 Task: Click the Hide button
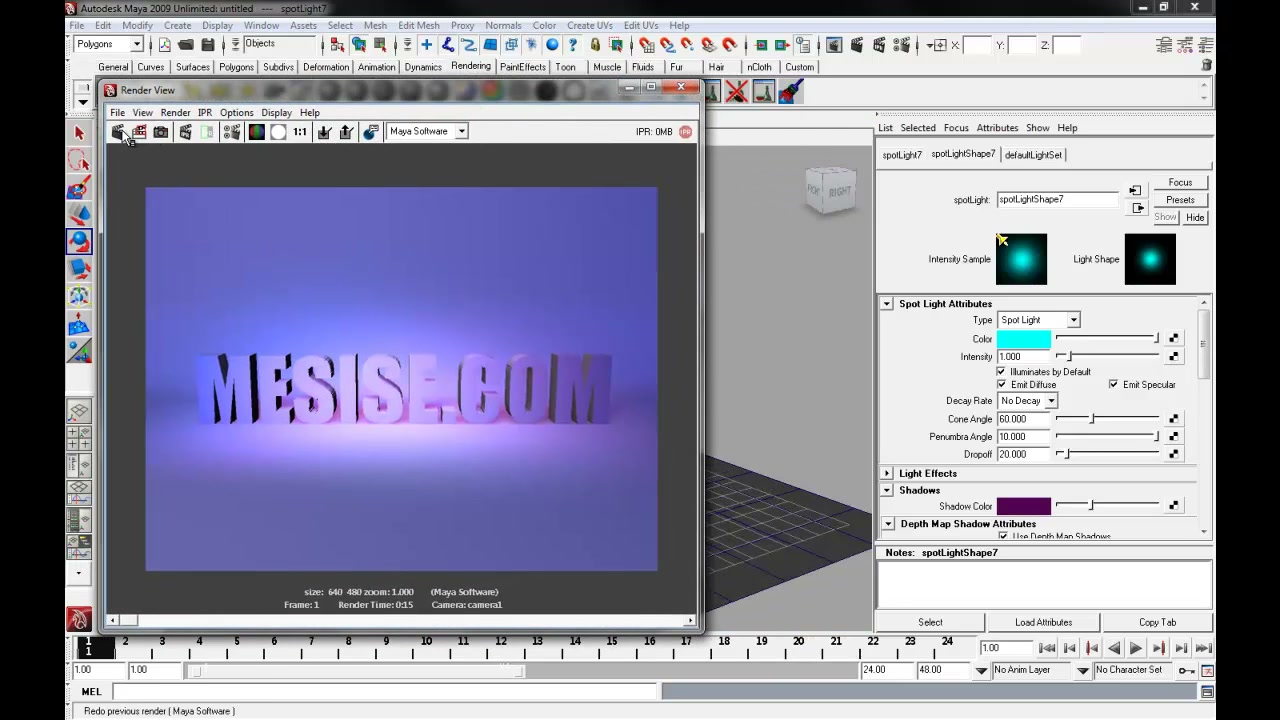(x=1195, y=217)
